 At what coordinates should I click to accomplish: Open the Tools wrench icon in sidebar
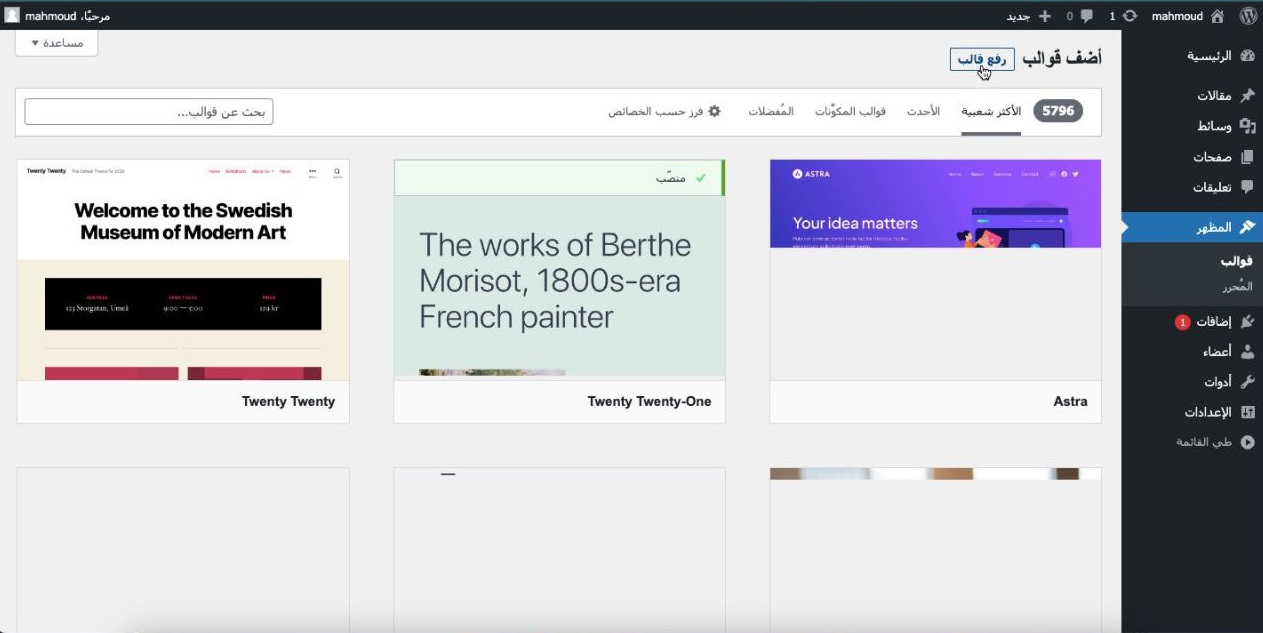[x=1247, y=382]
